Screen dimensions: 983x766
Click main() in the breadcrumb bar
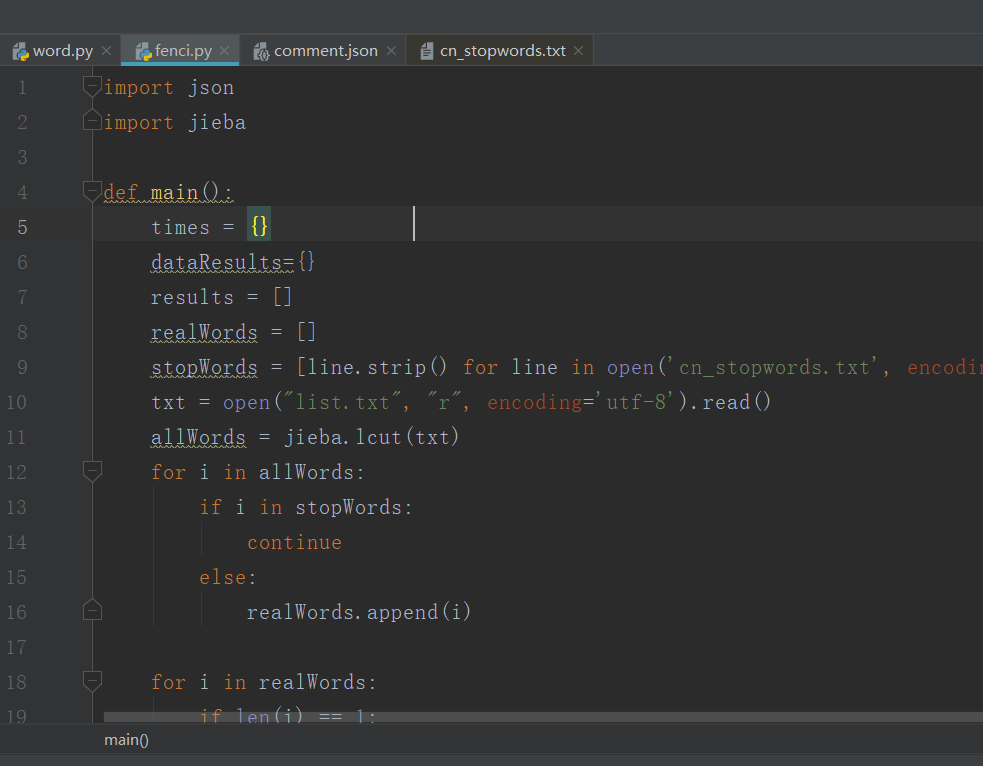pos(127,740)
